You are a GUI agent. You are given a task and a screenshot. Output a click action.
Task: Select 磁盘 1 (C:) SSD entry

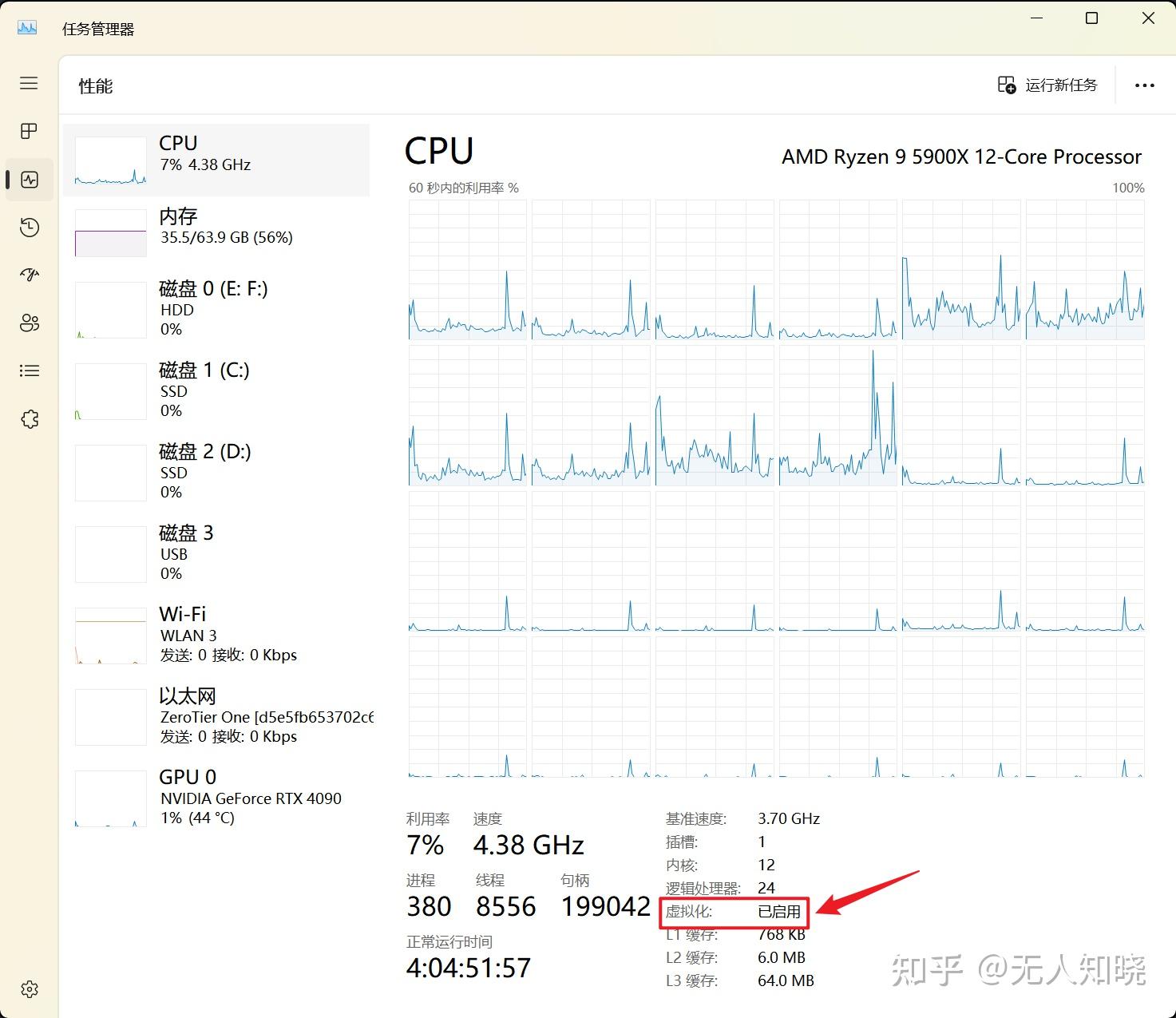coord(216,390)
